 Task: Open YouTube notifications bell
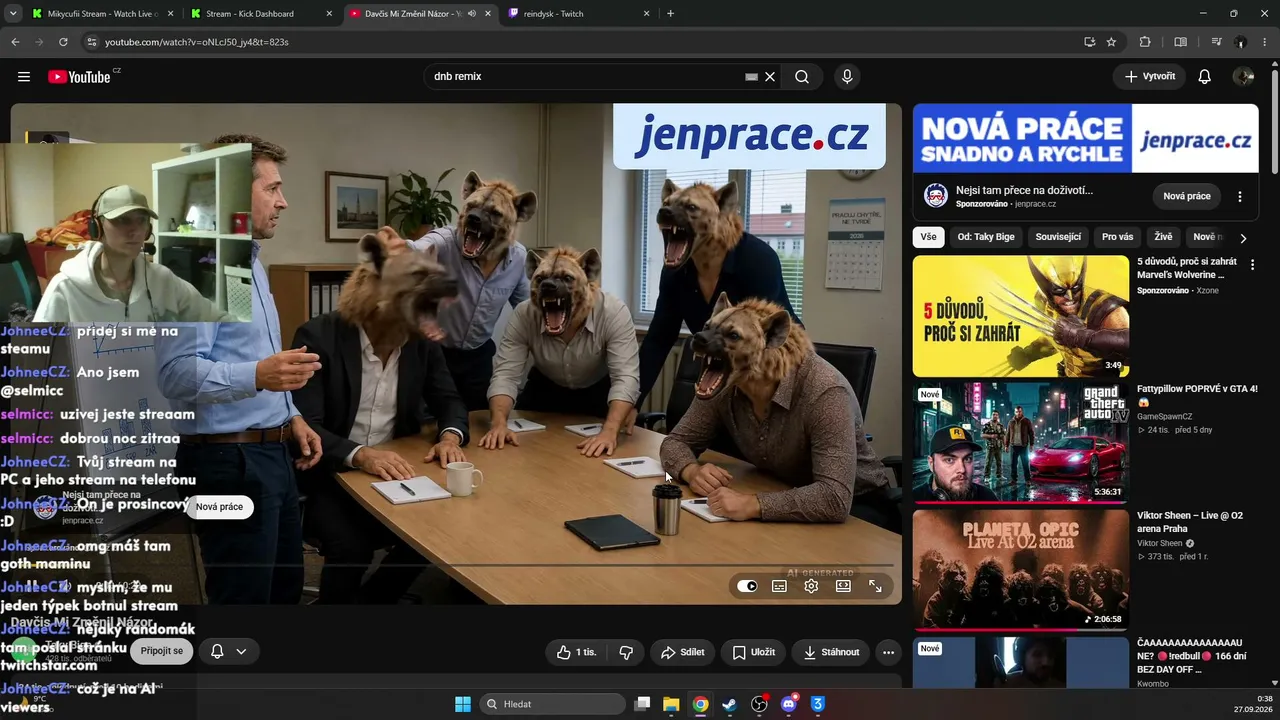pyautogui.click(x=1205, y=77)
